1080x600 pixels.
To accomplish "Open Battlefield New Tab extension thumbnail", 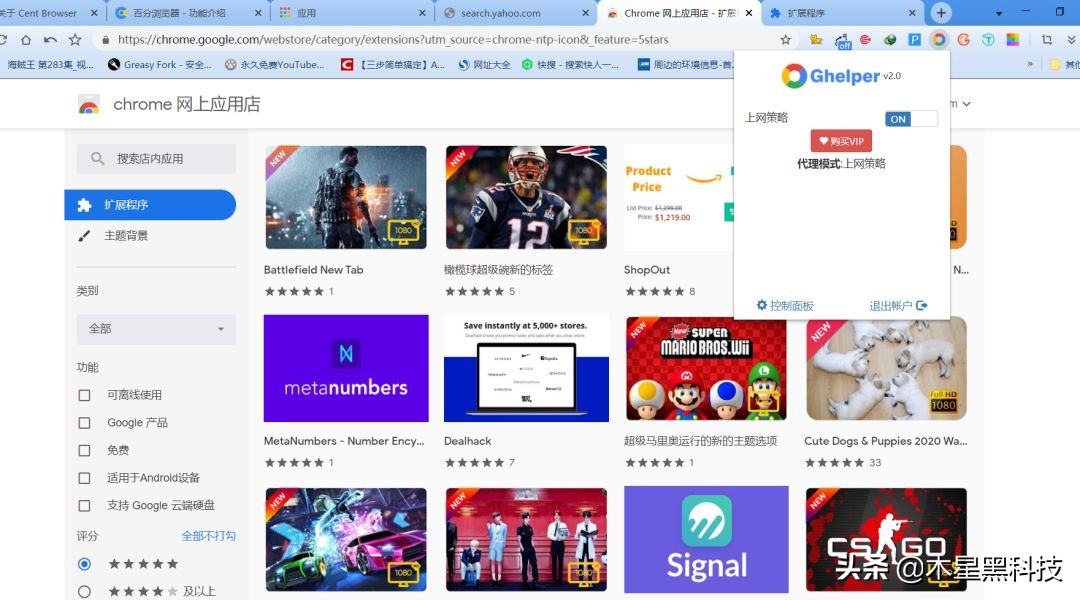I will point(346,197).
